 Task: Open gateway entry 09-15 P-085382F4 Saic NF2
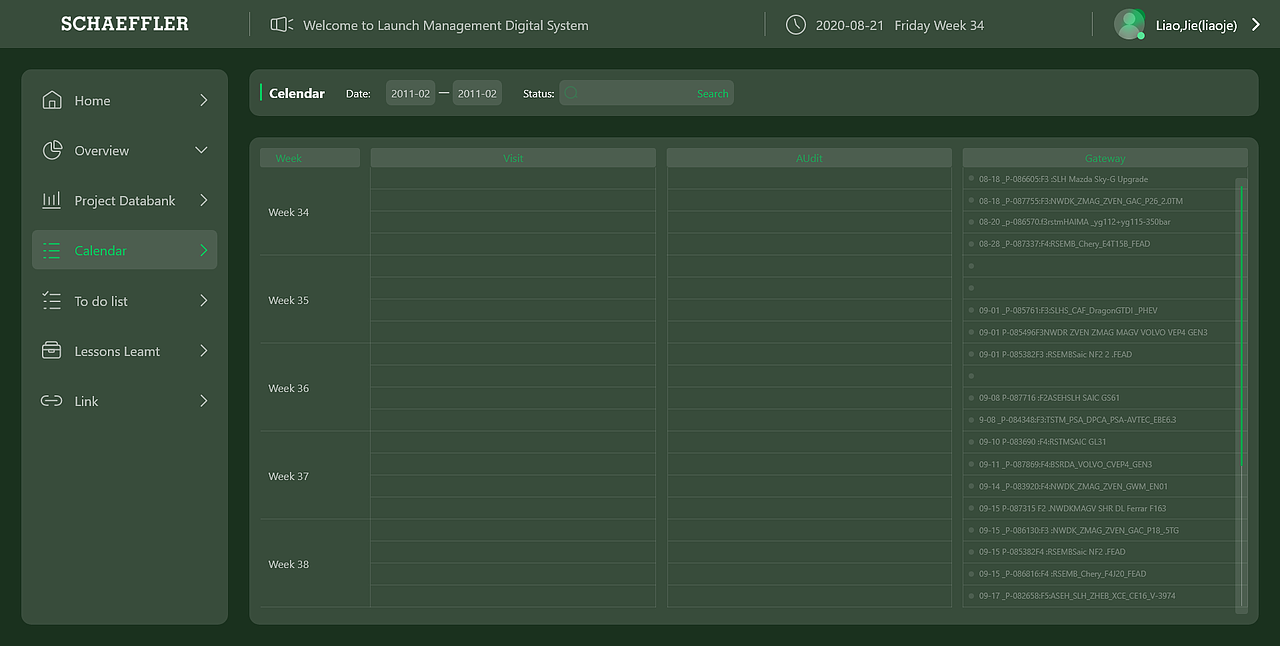coord(1052,552)
